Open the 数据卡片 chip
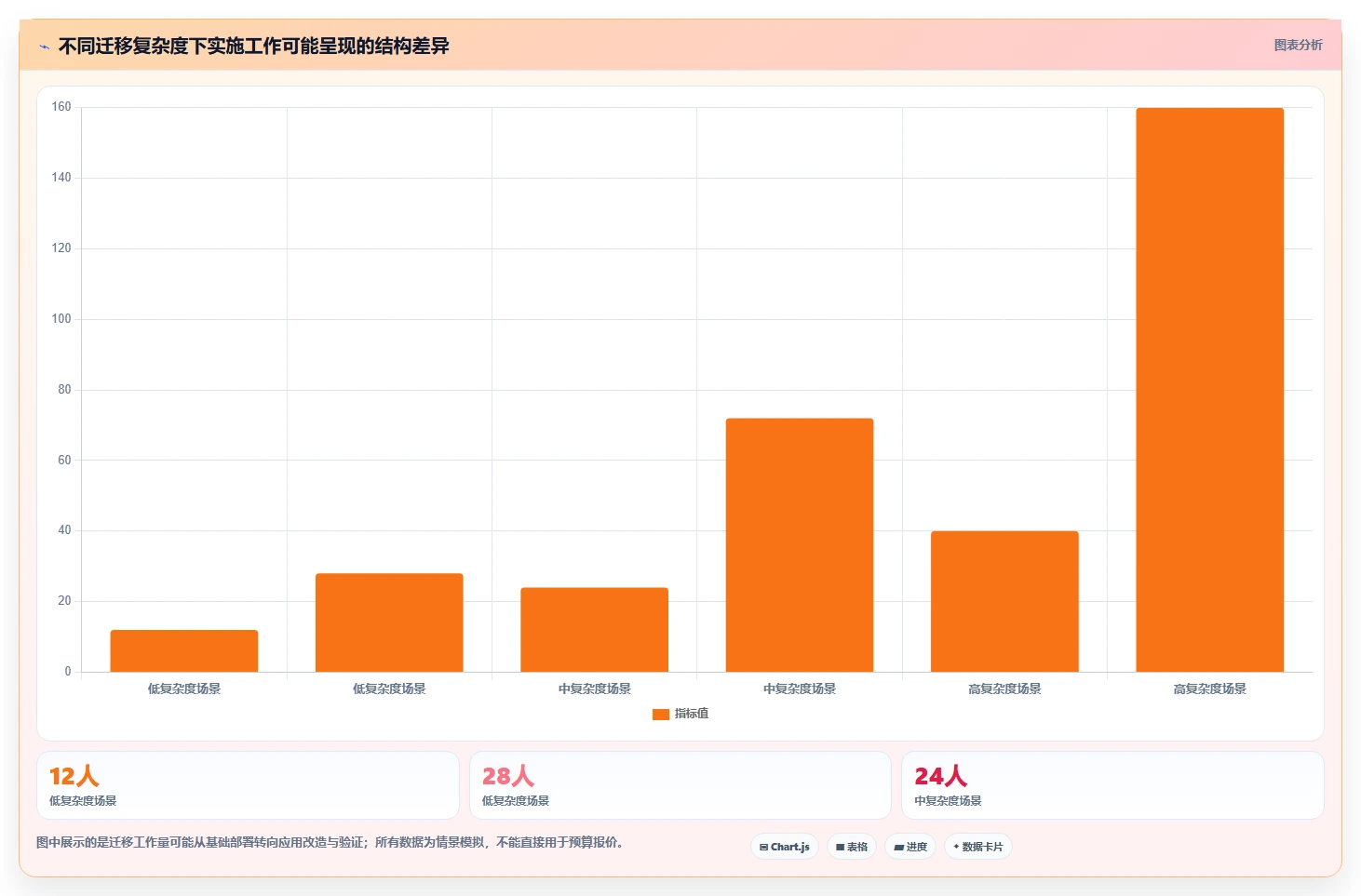The height and width of the screenshot is (896, 1361). point(978,847)
